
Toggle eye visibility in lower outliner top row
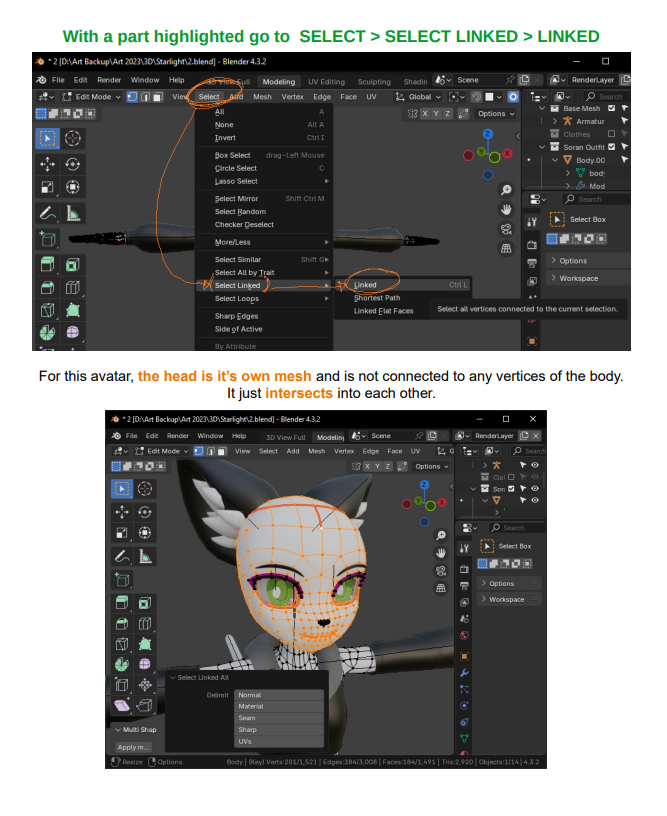(x=535, y=465)
